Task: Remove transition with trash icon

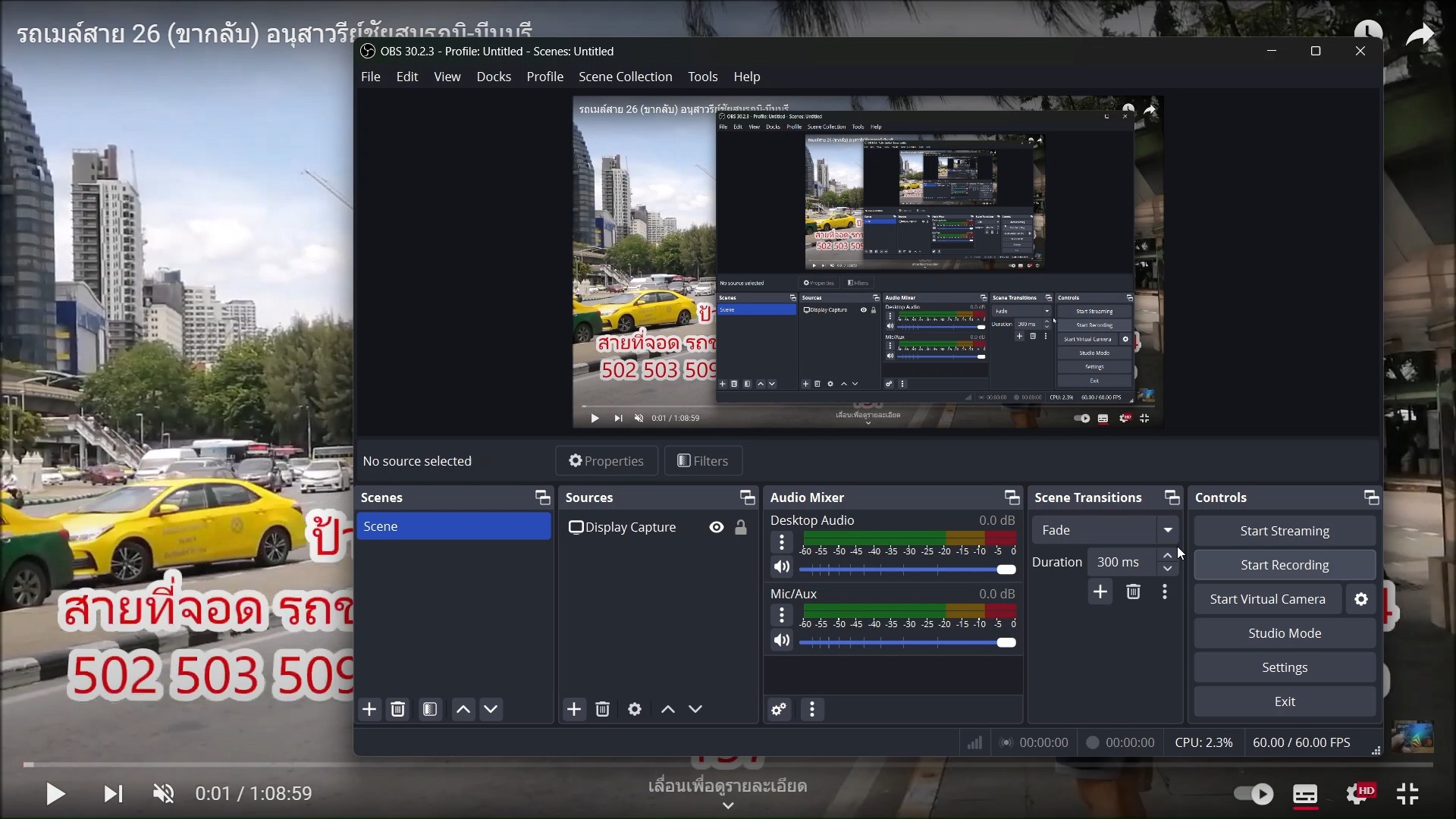Action: coord(1133,592)
